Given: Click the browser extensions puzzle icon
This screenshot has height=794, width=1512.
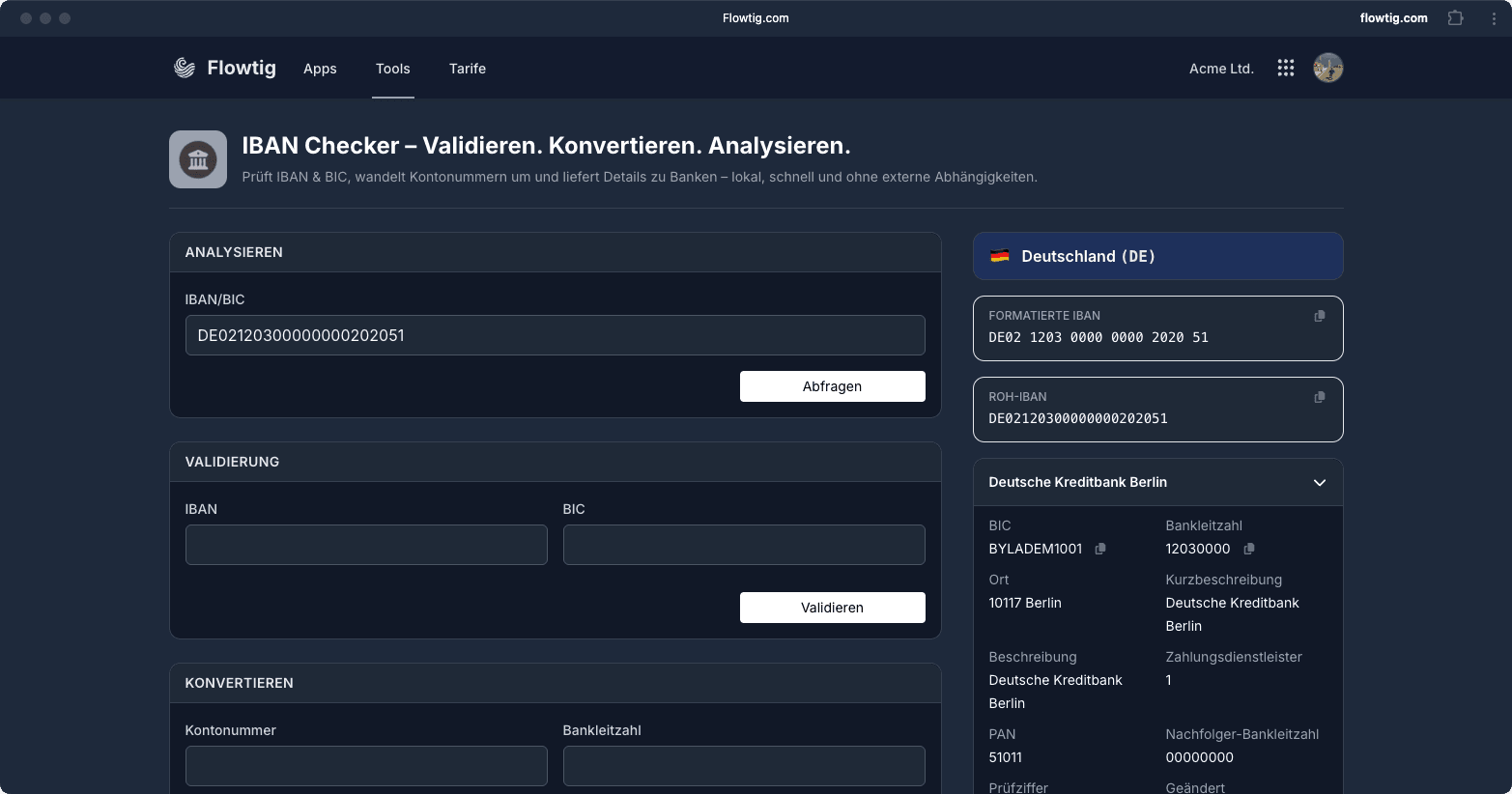Looking at the screenshot, I should [x=1455, y=18].
